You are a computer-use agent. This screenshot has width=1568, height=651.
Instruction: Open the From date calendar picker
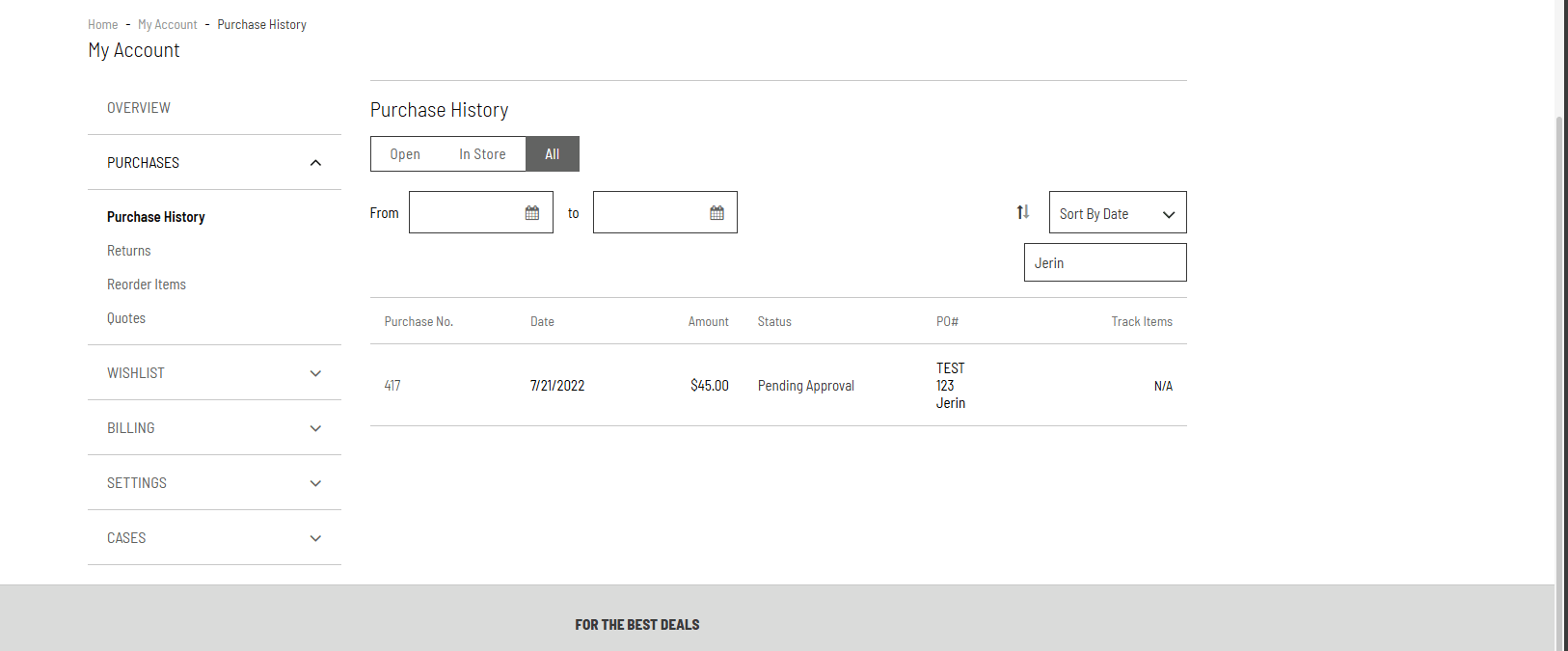click(x=531, y=213)
